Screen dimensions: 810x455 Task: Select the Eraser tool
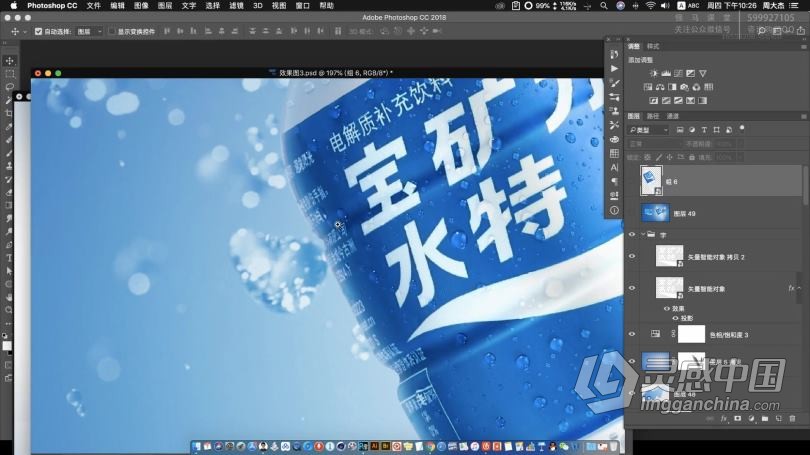9,192
